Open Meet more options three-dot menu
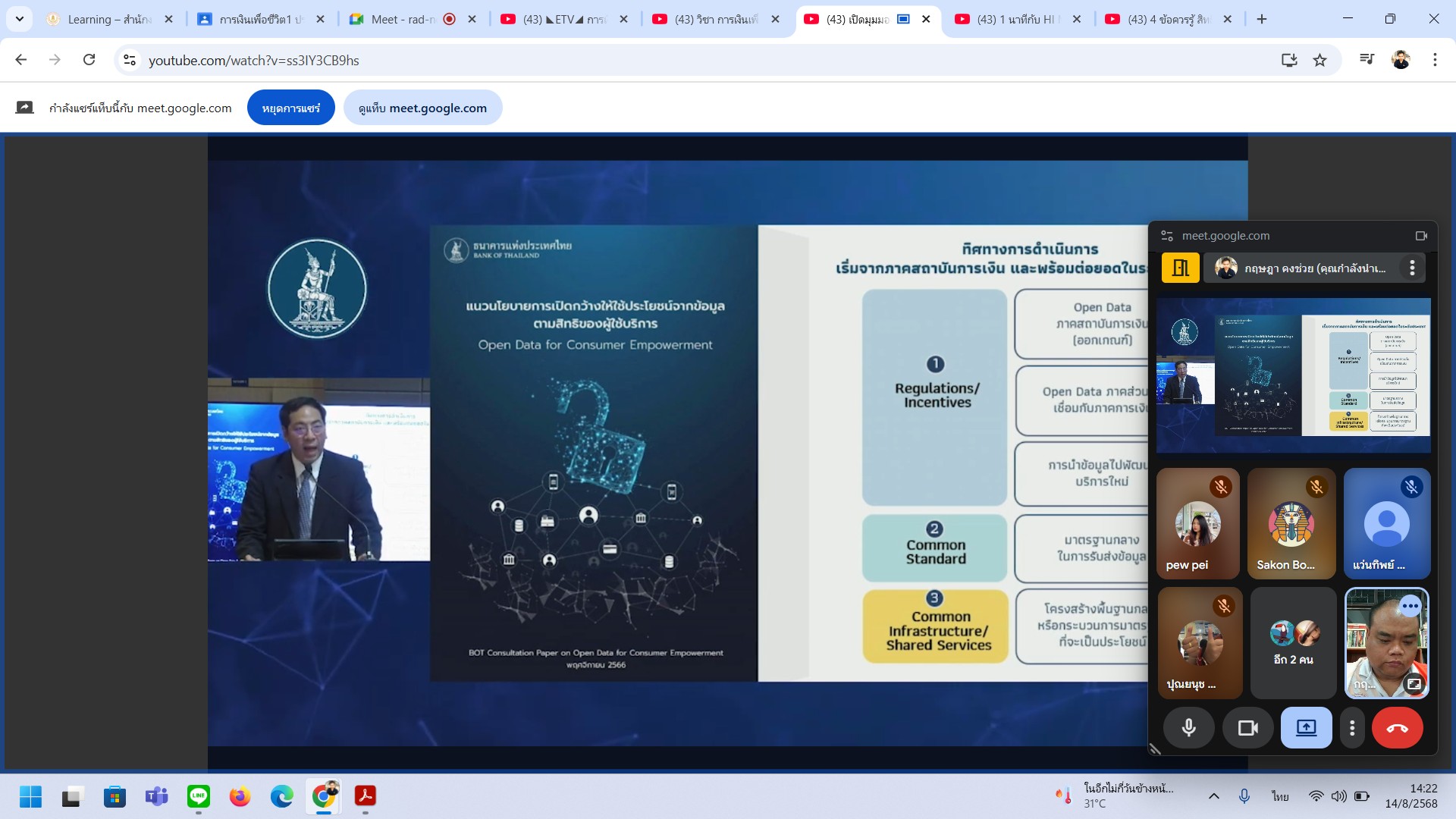This screenshot has width=1456, height=819. click(1352, 728)
